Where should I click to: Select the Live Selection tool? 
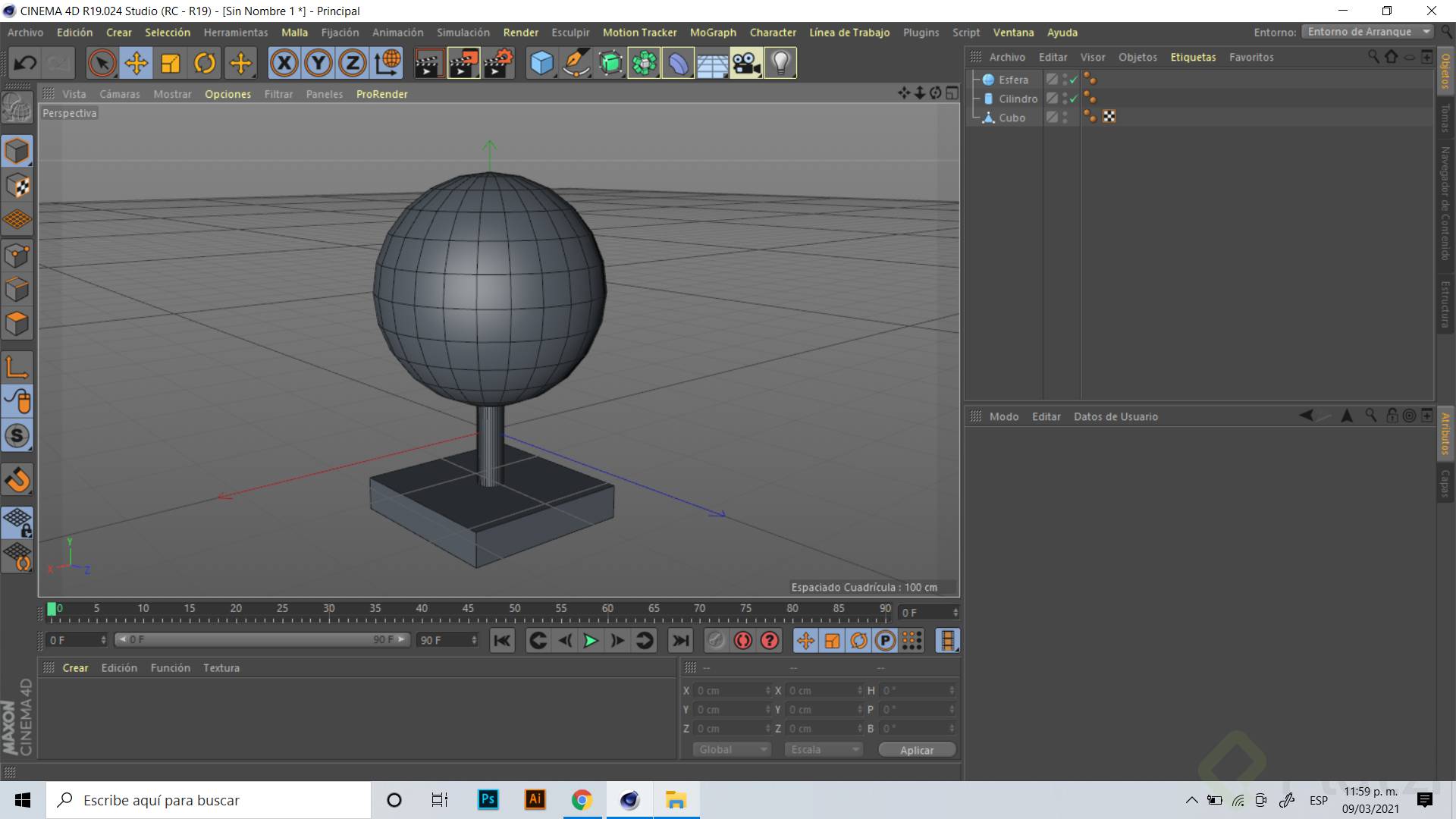tap(102, 63)
